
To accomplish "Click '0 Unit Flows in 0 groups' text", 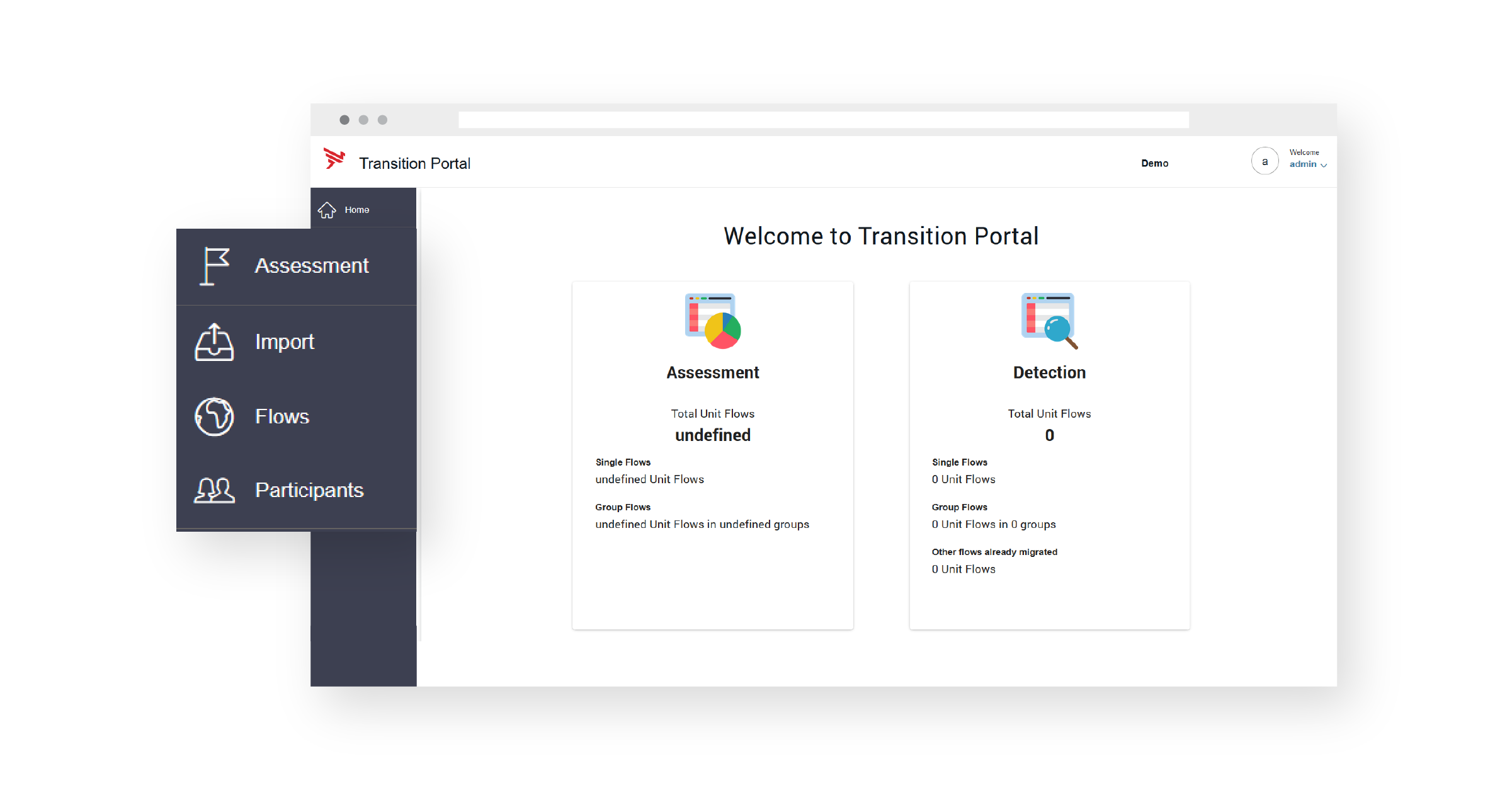I will coord(994,524).
